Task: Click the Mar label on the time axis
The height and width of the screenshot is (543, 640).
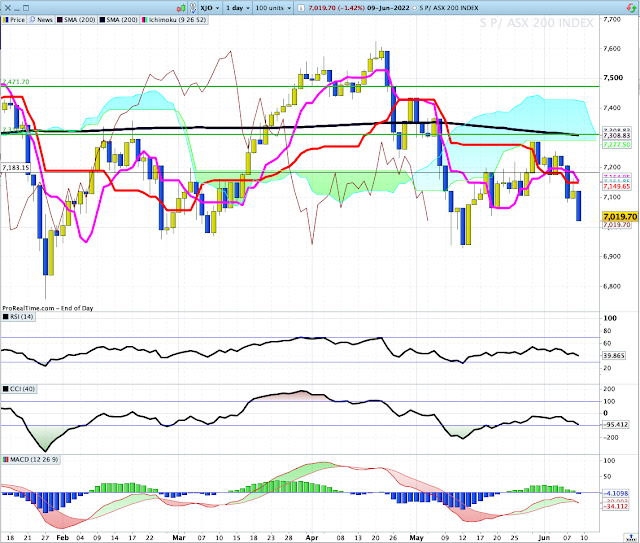Action: pos(179,538)
